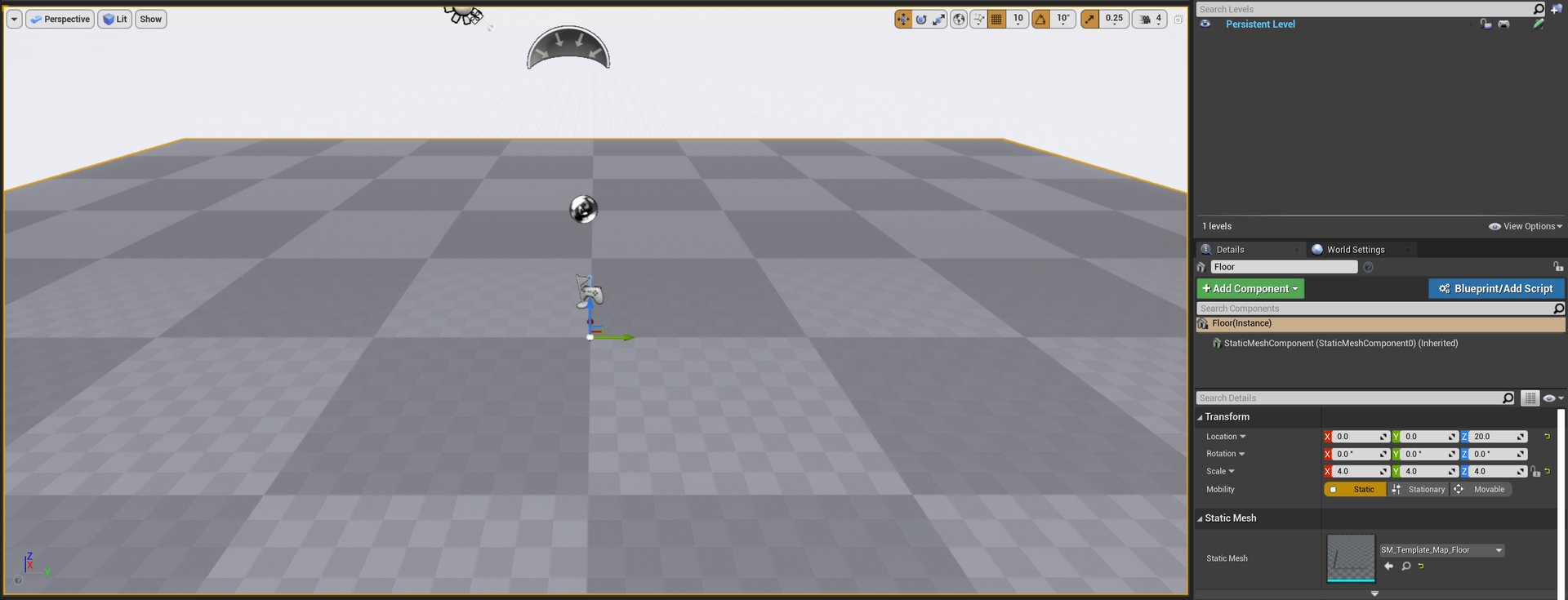Image resolution: width=1568 pixels, height=600 pixels.
Task: Select the rotate gizmo tool
Action: [921, 19]
